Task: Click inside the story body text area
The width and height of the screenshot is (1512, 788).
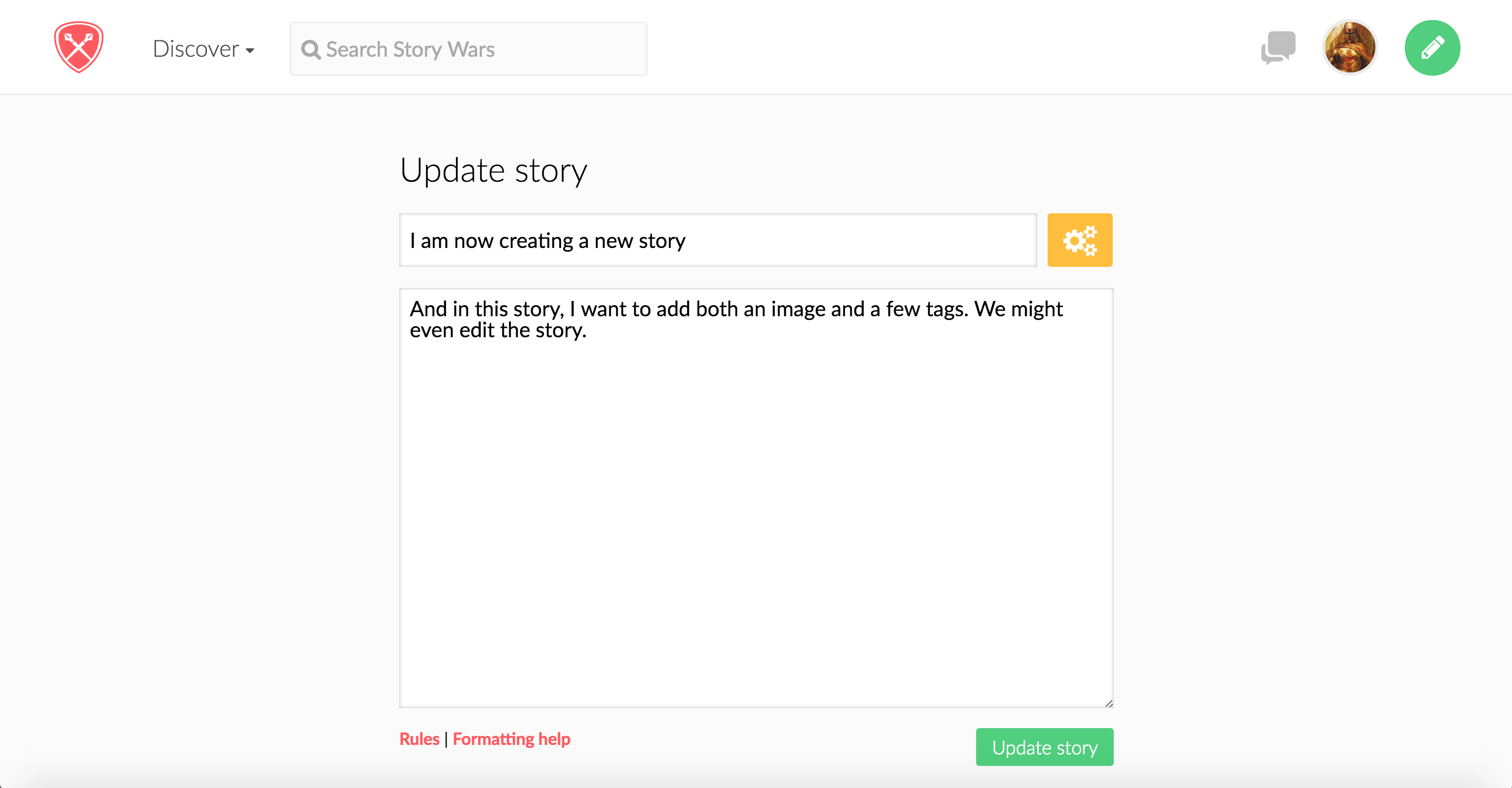Action: click(756, 497)
